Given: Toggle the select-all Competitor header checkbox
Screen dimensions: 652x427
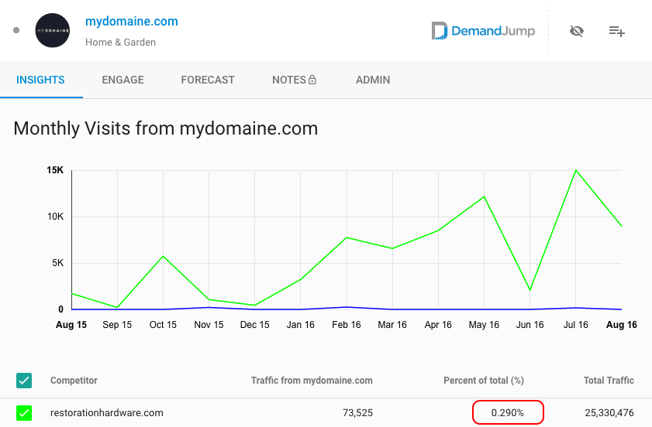Looking at the screenshot, I should click(24, 380).
